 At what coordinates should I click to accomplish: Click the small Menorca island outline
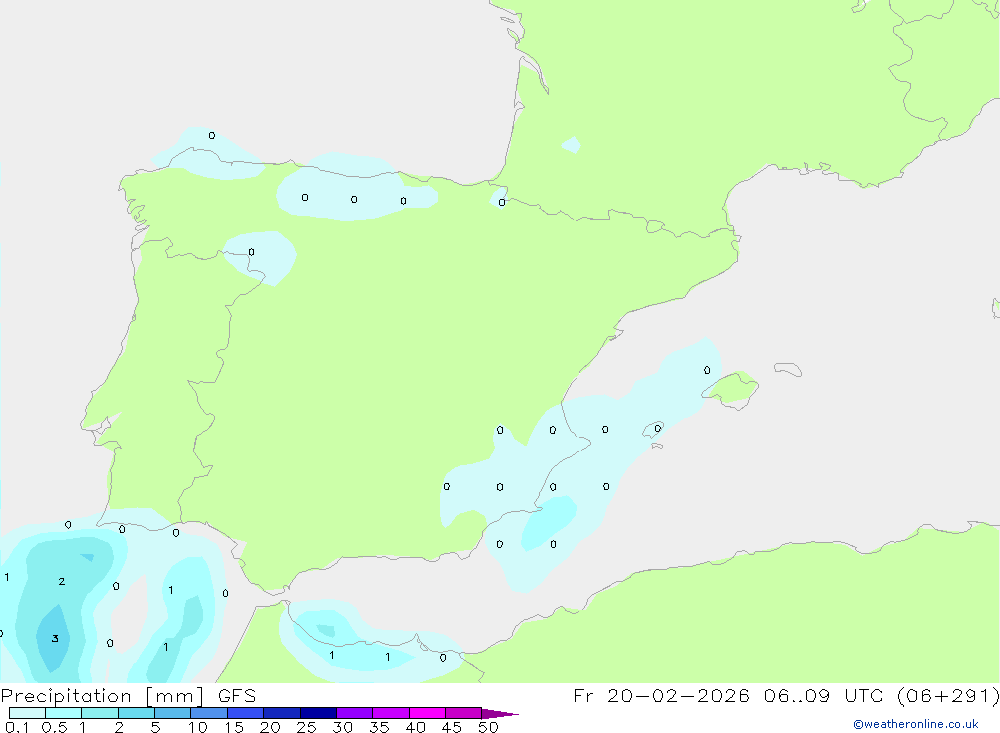788,369
